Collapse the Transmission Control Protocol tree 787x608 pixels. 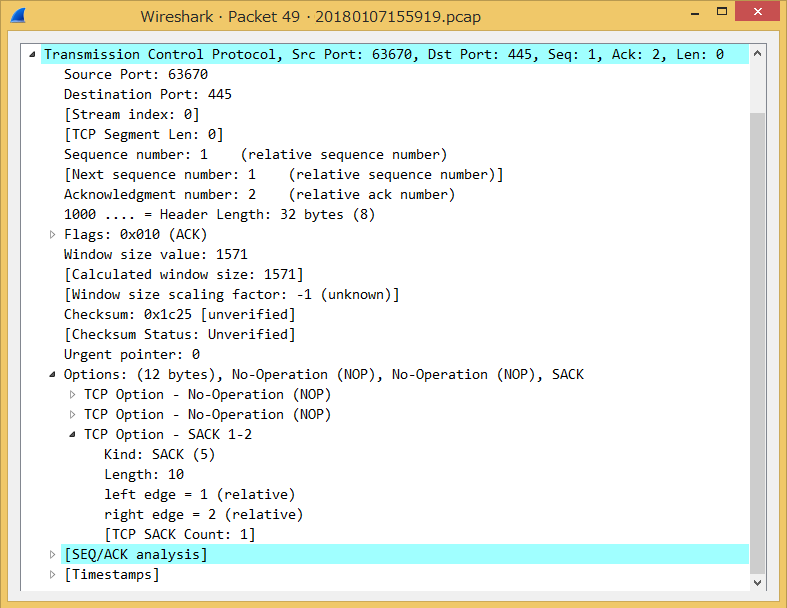point(34,55)
